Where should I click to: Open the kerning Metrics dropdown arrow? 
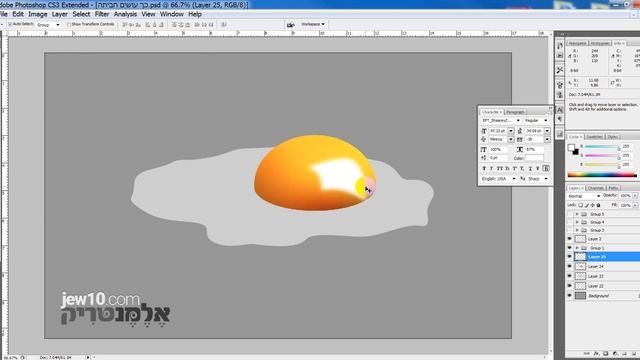tap(511, 140)
